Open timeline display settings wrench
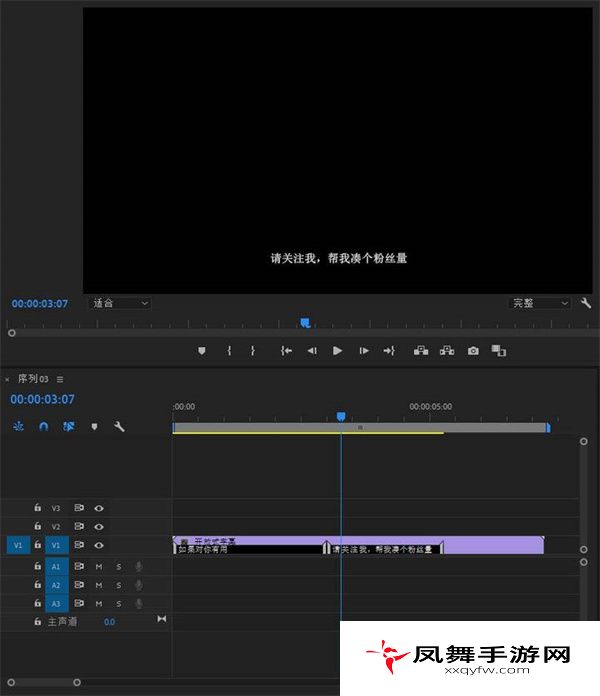600x696 pixels. 119,426
